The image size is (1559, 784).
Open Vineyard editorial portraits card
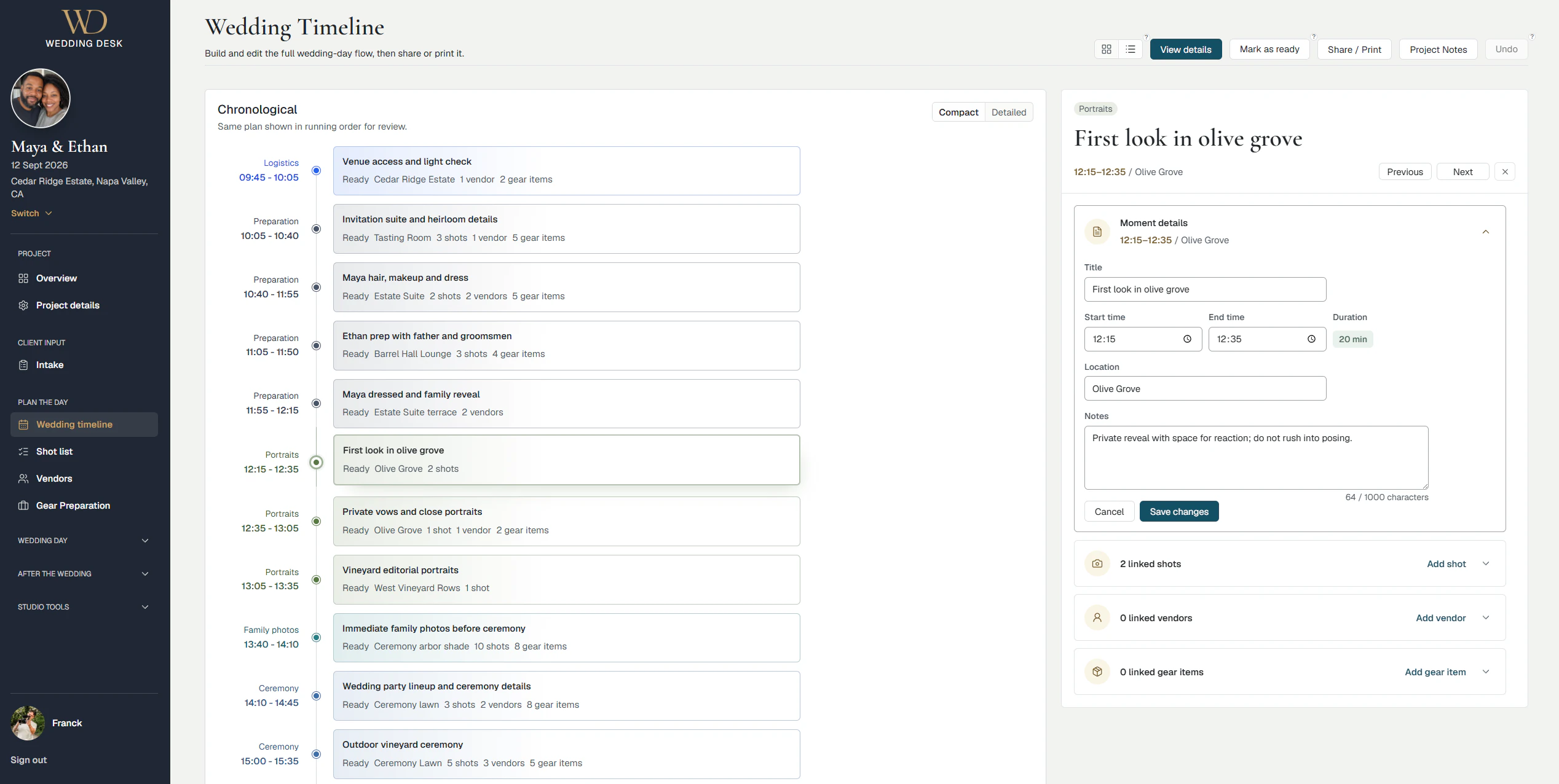pos(566,579)
